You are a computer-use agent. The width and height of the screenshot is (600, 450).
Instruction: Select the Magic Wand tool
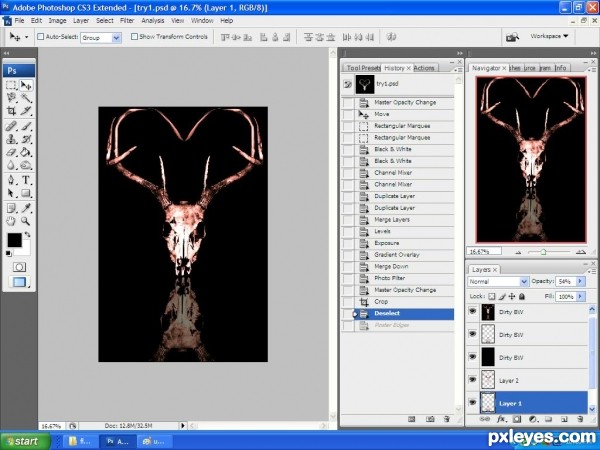point(26,98)
